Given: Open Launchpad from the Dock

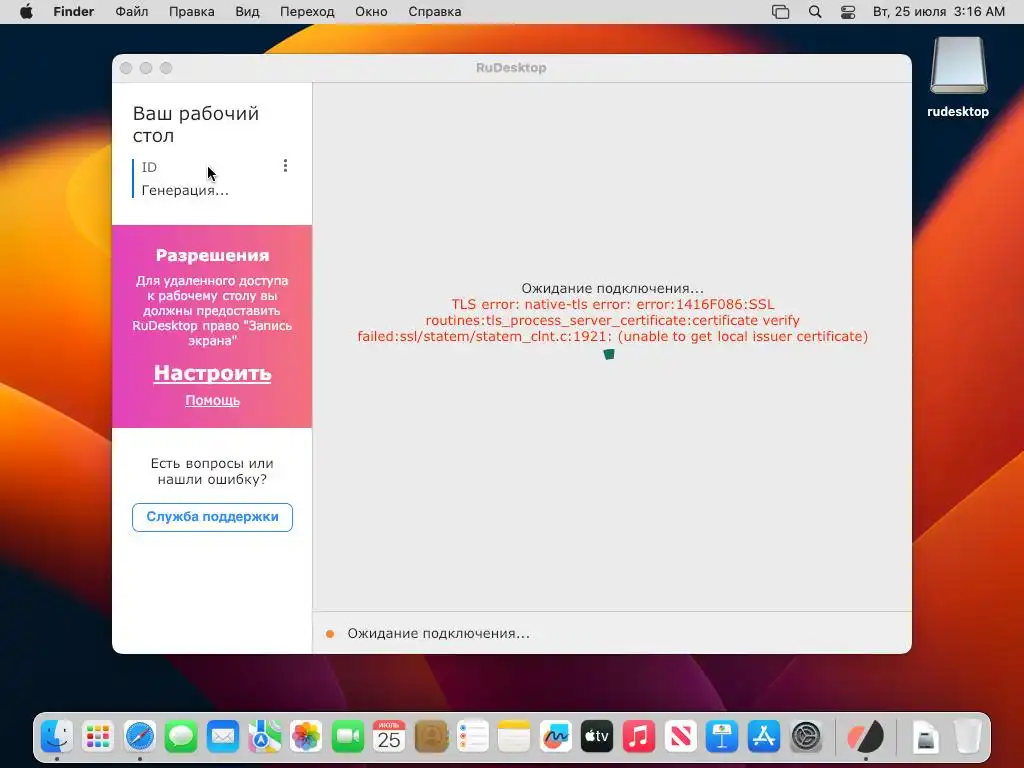Looking at the screenshot, I should pyautogui.click(x=98, y=737).
